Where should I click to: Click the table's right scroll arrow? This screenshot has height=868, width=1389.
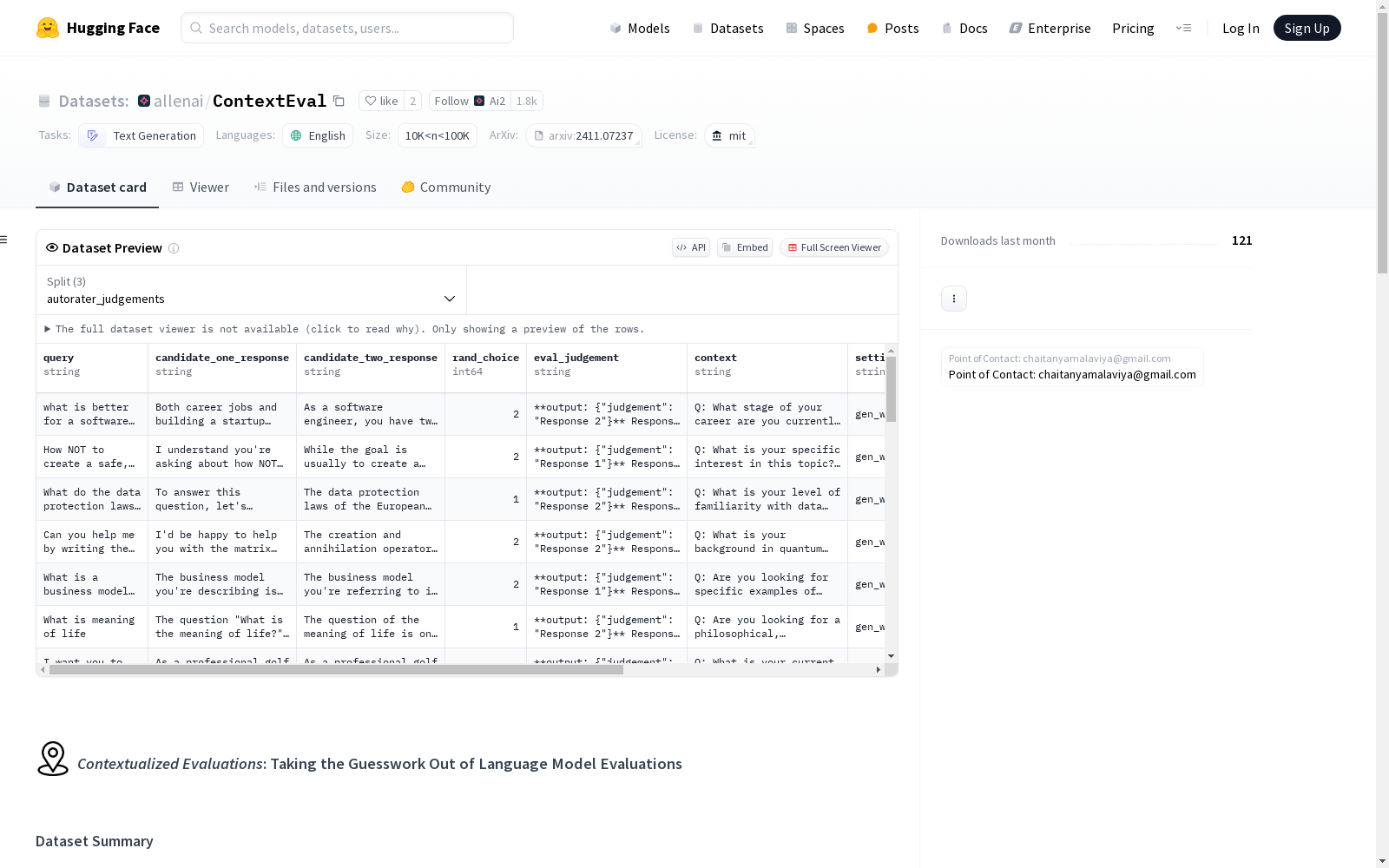pyautogui.click(x=879, y=670)
